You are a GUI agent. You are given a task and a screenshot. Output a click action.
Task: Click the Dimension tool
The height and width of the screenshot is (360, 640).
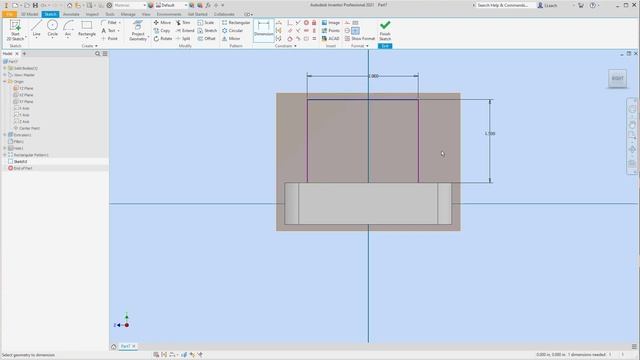coord(264,30)
